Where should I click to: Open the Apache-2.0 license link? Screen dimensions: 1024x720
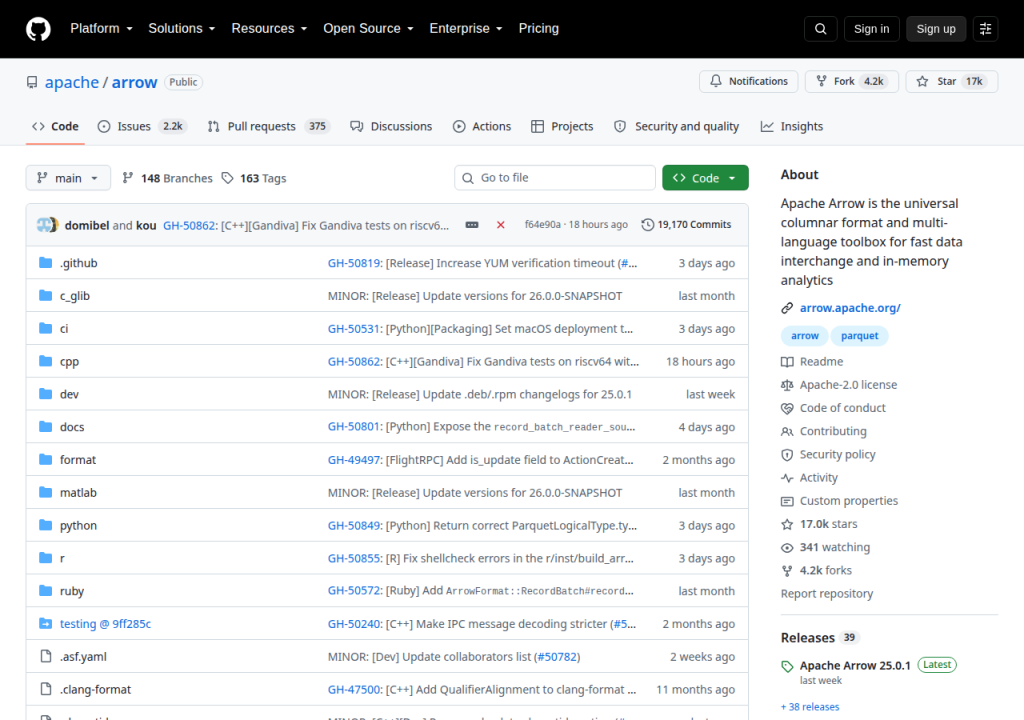click(x=839, y=385)
